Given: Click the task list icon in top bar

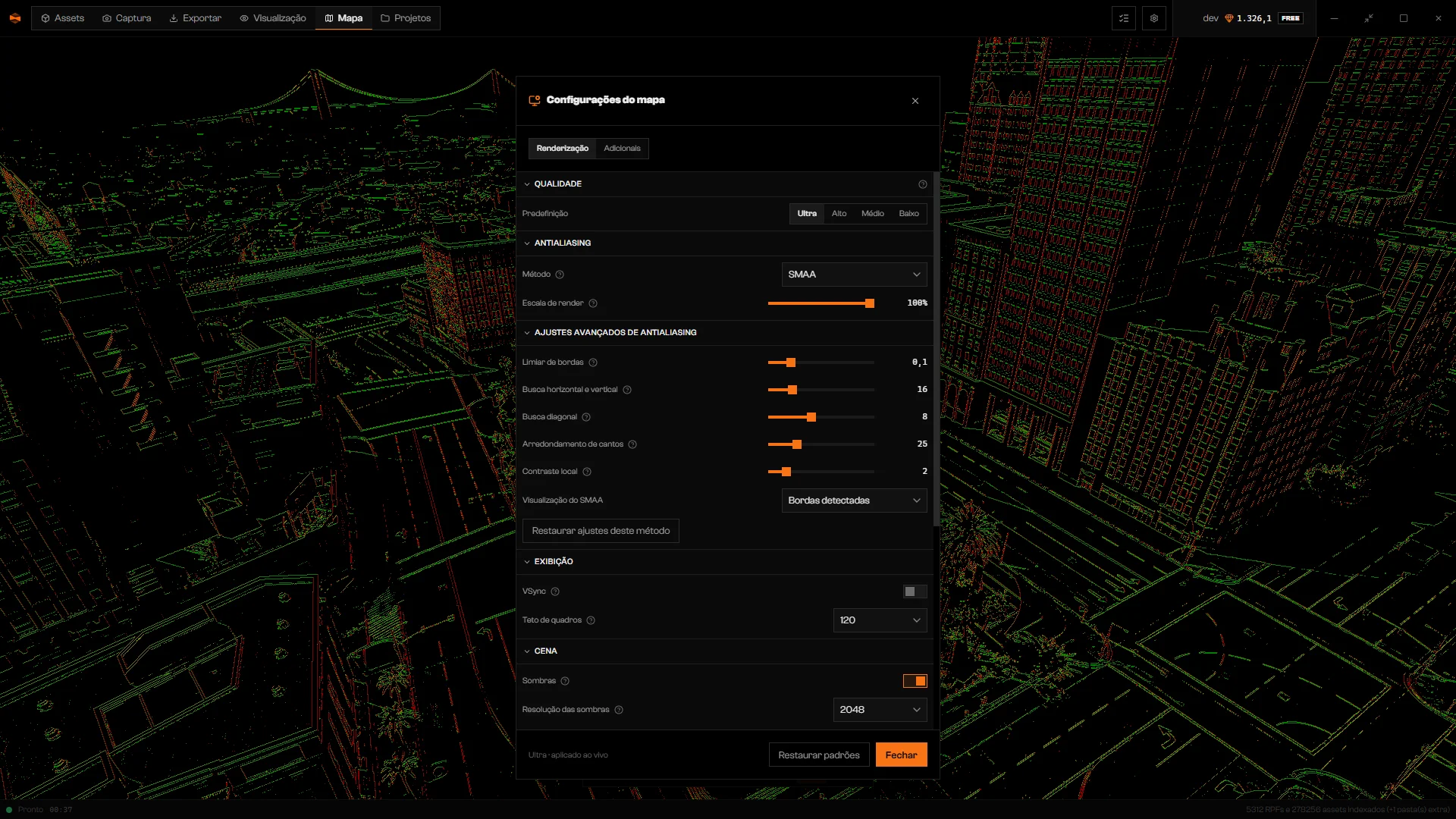Looking at the screenshot, I should click(1124, 18).
